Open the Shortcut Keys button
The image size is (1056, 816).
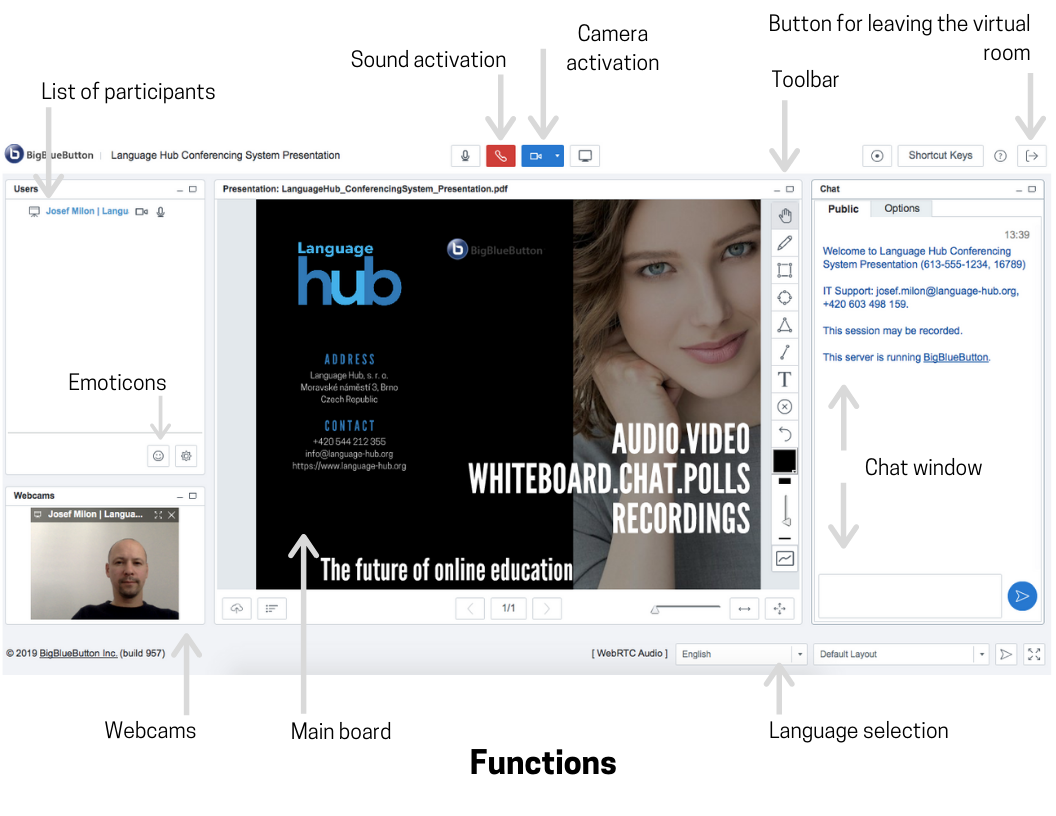(940, 156)
